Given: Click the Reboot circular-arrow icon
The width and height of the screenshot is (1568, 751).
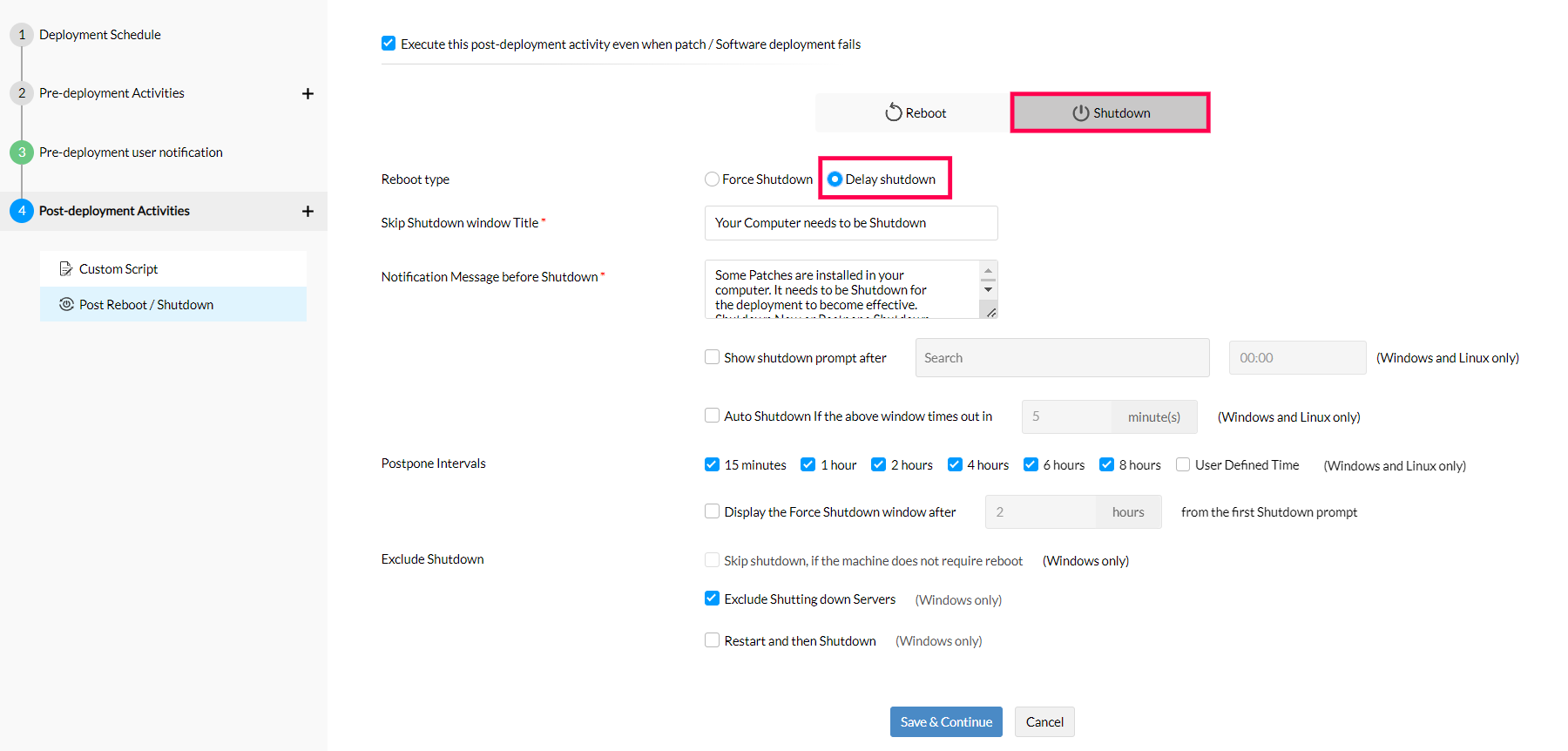Looking at the screenshot, I should point(894,112).
